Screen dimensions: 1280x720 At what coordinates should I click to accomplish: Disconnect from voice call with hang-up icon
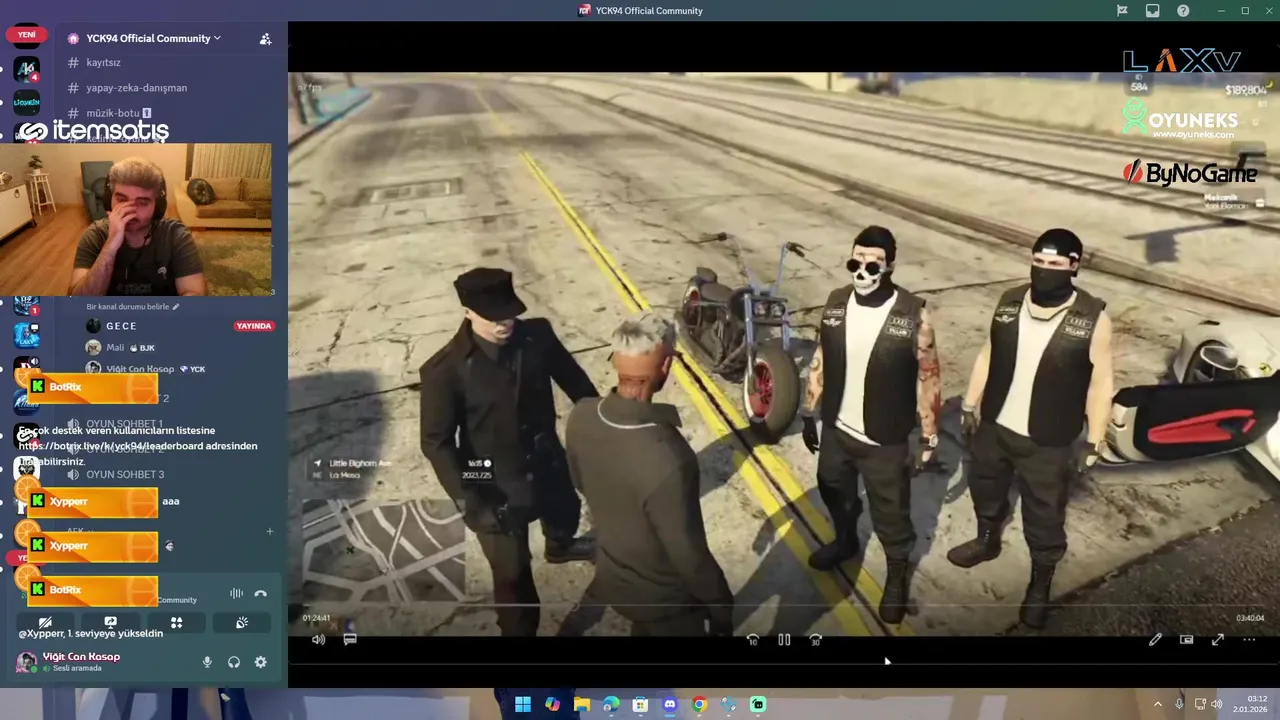pos(260,593)
